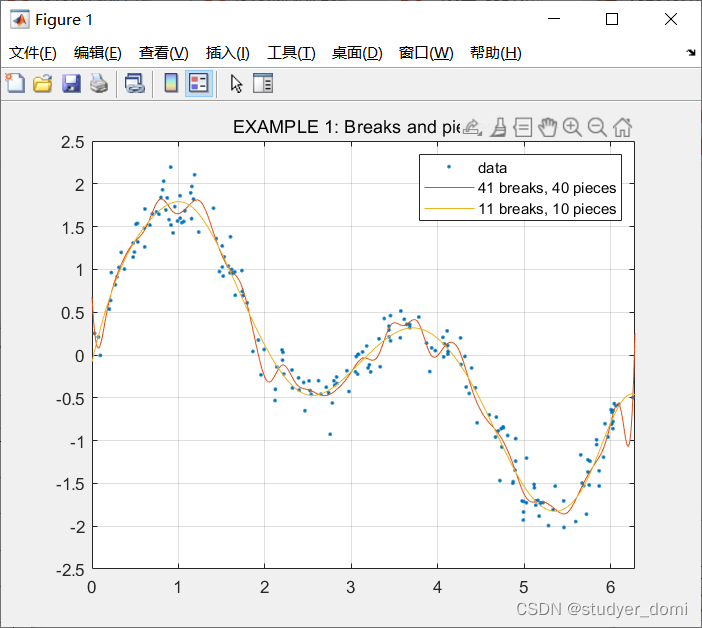This screenshot has height=628, width=702.
Task: Open the 工具(T) menu
Action: click(291, 53)
